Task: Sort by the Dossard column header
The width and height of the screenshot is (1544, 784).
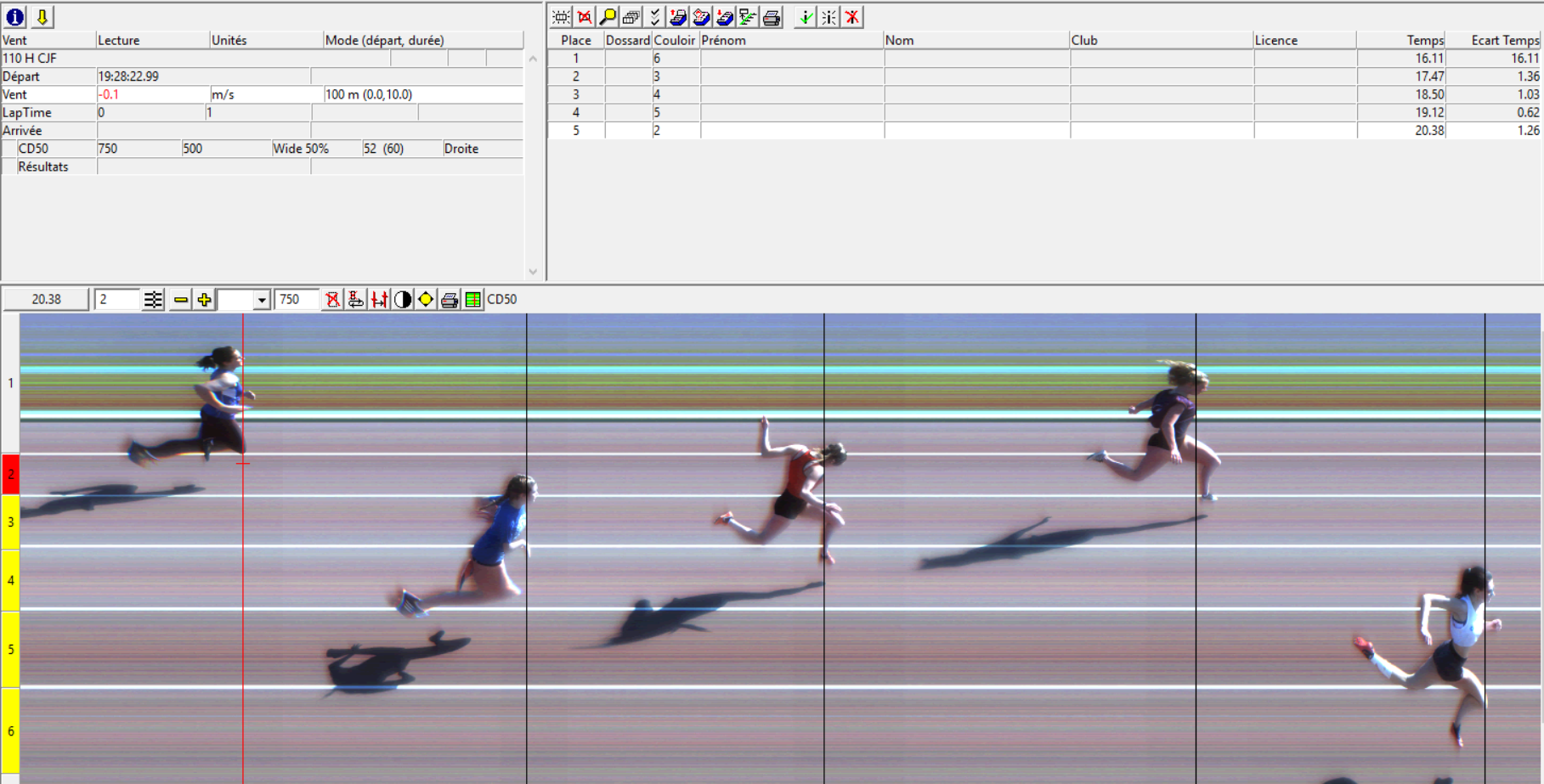Action: [628, 40]
